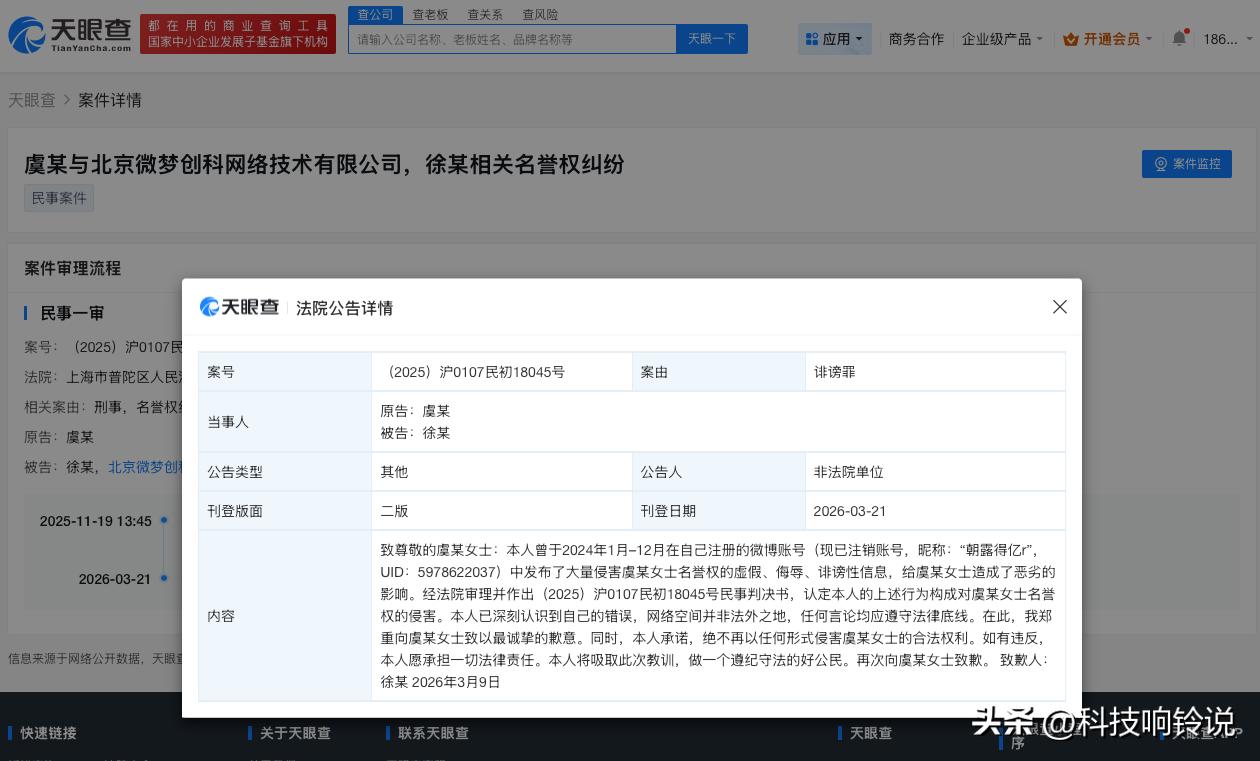Viewport: 1260px width, 761px height.
Task: Open the 商务合作 menu item
Action: pos(916,38)
